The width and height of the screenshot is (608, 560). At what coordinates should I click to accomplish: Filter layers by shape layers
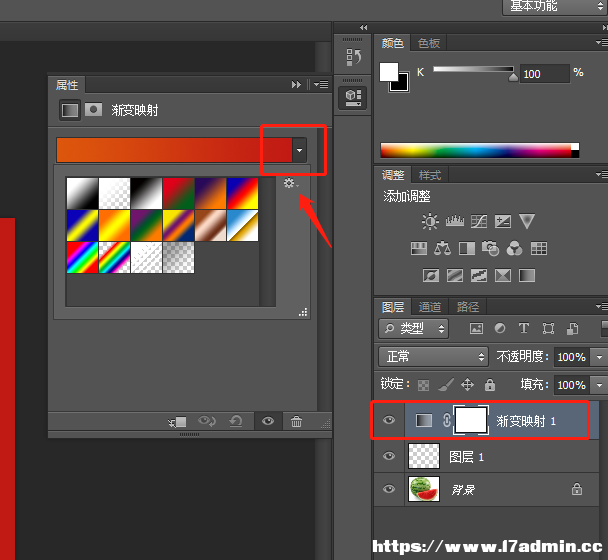548,328
